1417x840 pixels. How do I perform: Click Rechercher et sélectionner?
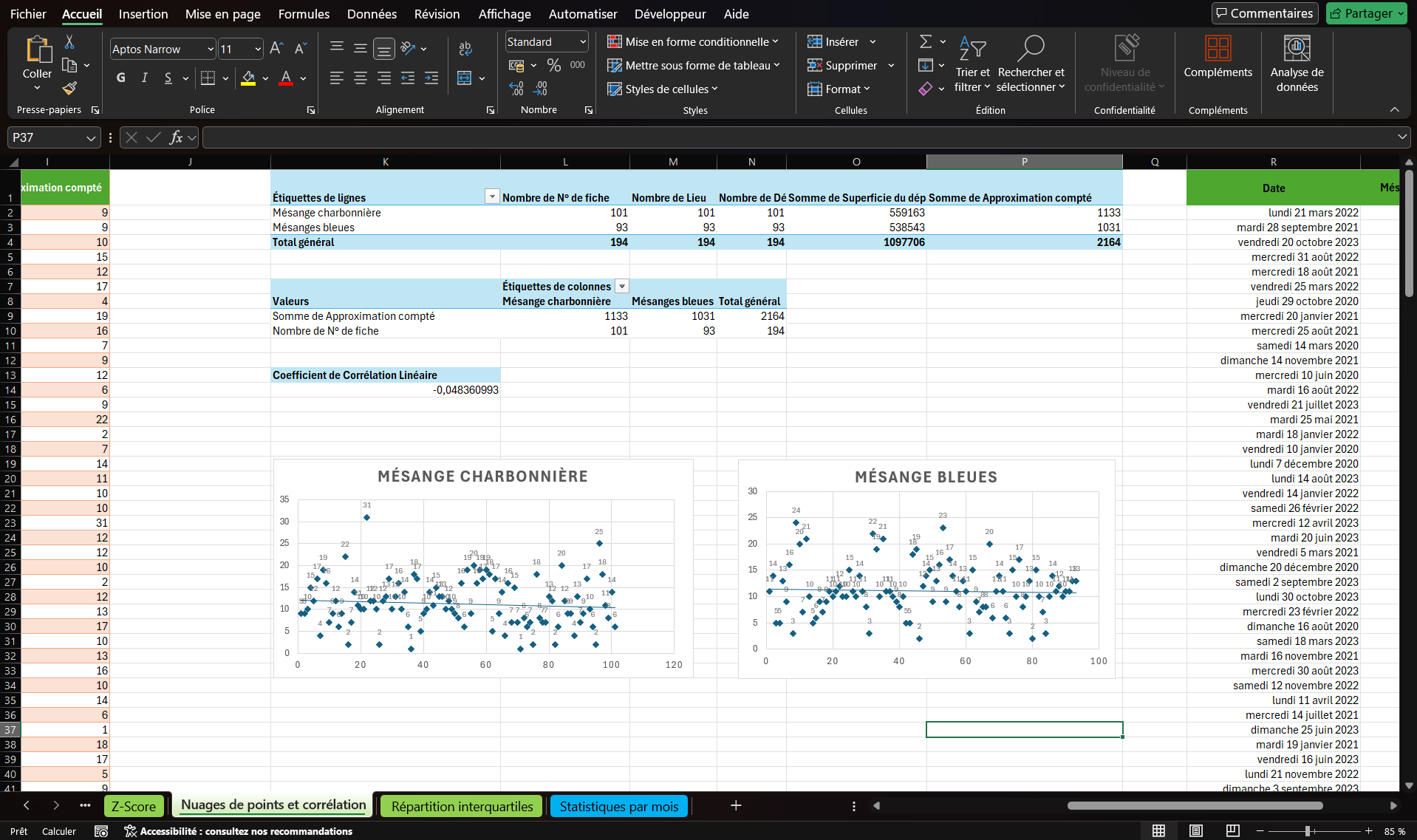pyautogui.click(x=1031, y=66)
